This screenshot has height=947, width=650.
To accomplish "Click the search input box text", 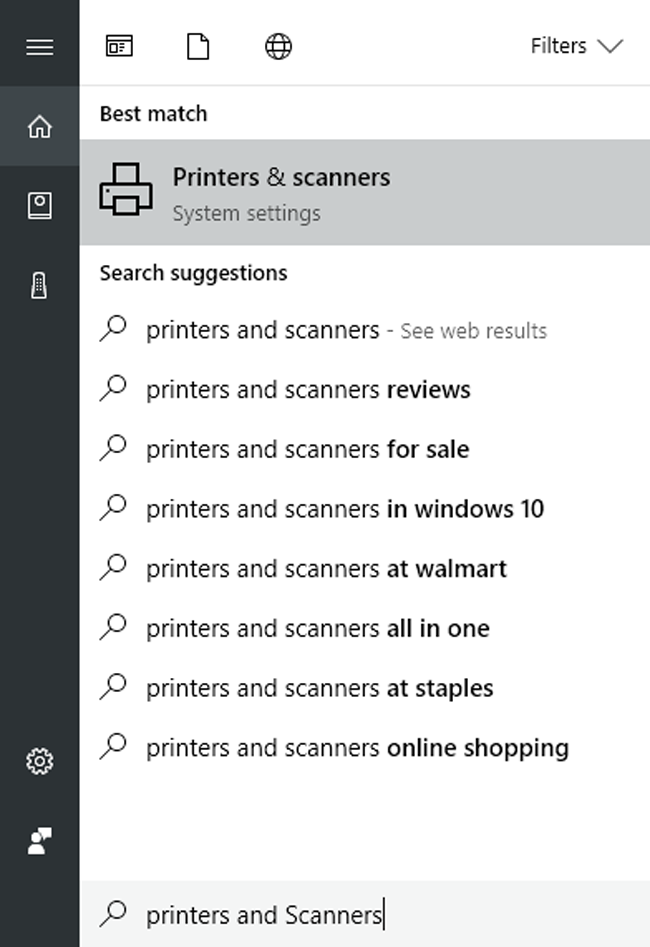I will coord(264,914).
